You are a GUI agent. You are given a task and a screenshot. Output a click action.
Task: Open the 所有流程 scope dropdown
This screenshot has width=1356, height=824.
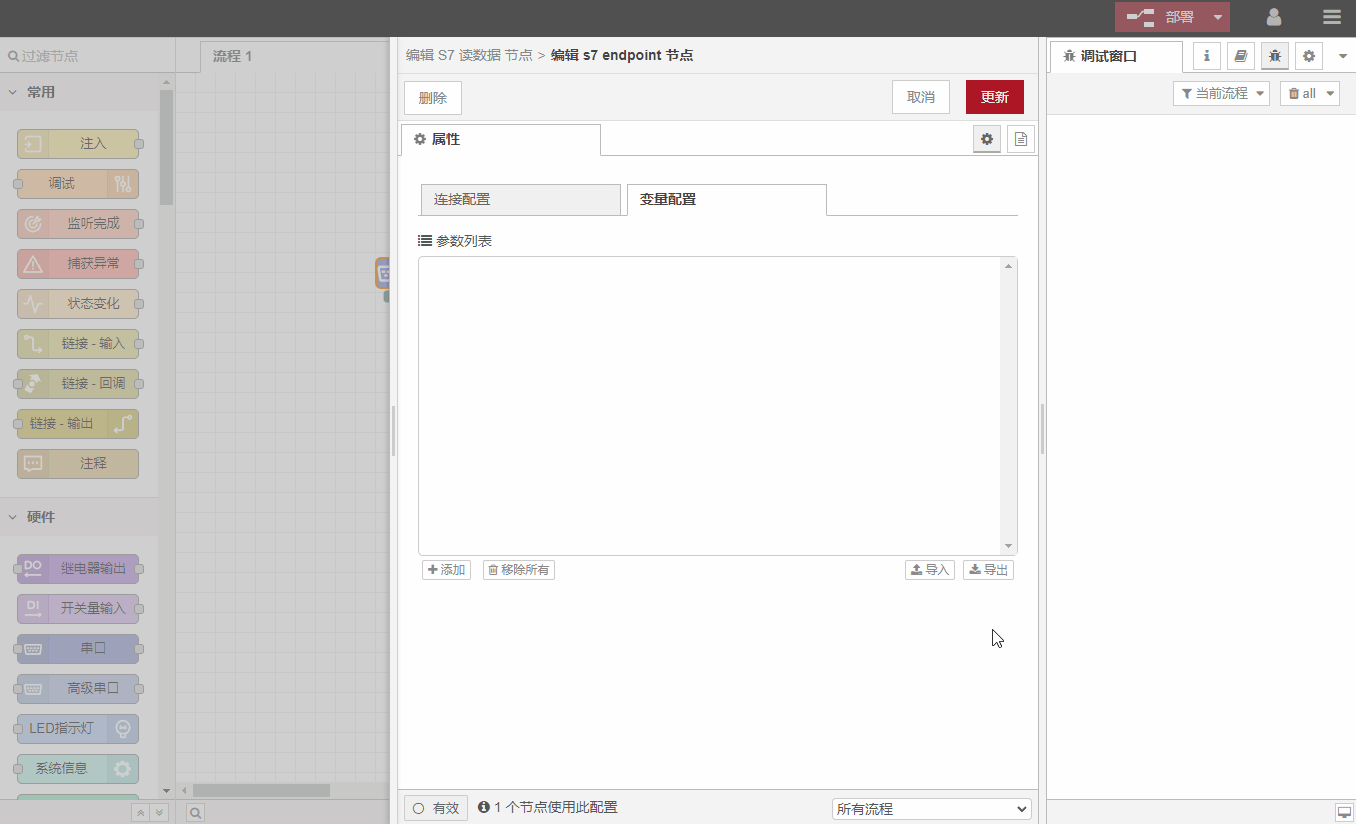click(931, 809)
